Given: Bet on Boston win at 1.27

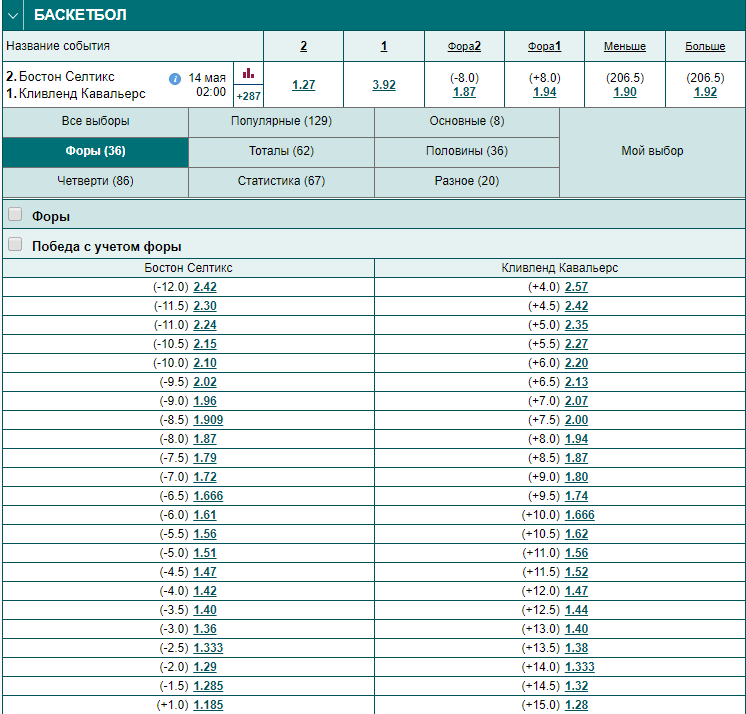Looking at the screenshot, I should pyautogui.click(x=304, y=85).
